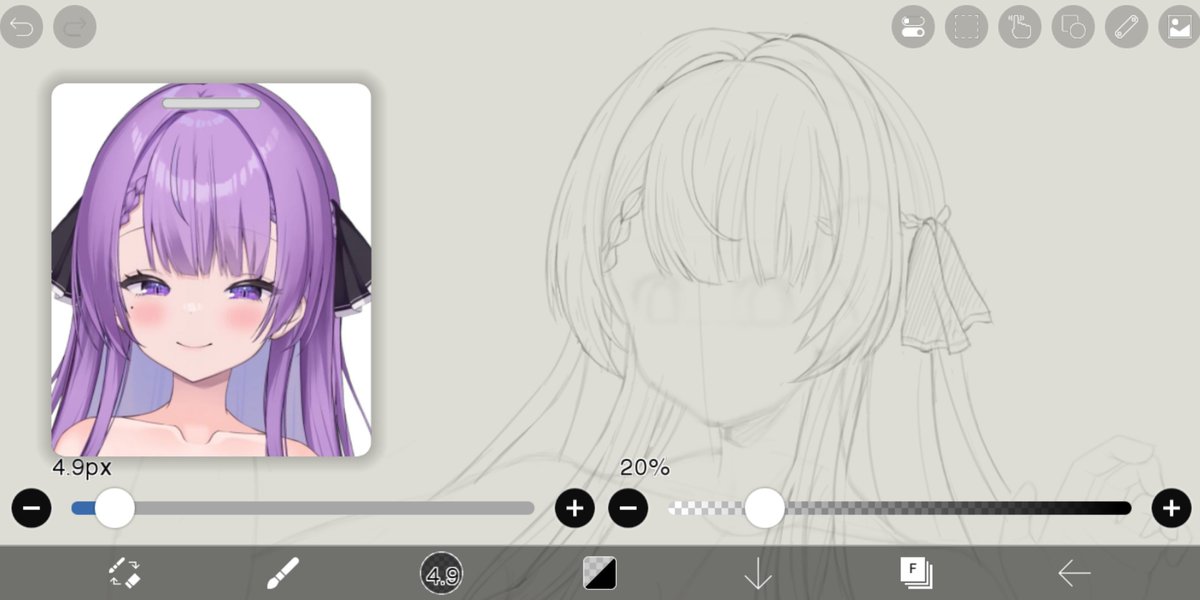Increase brush thickness with plus button
Image resolution: width=1200 pixels, height=600 pixels.
click(574, 509)
